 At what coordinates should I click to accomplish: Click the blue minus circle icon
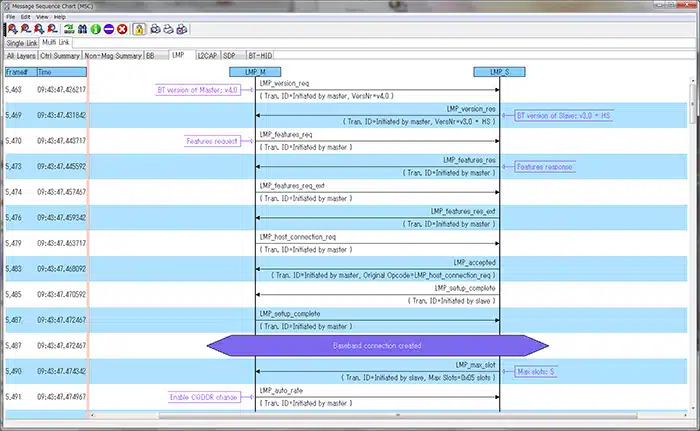[x=108, y=30]
